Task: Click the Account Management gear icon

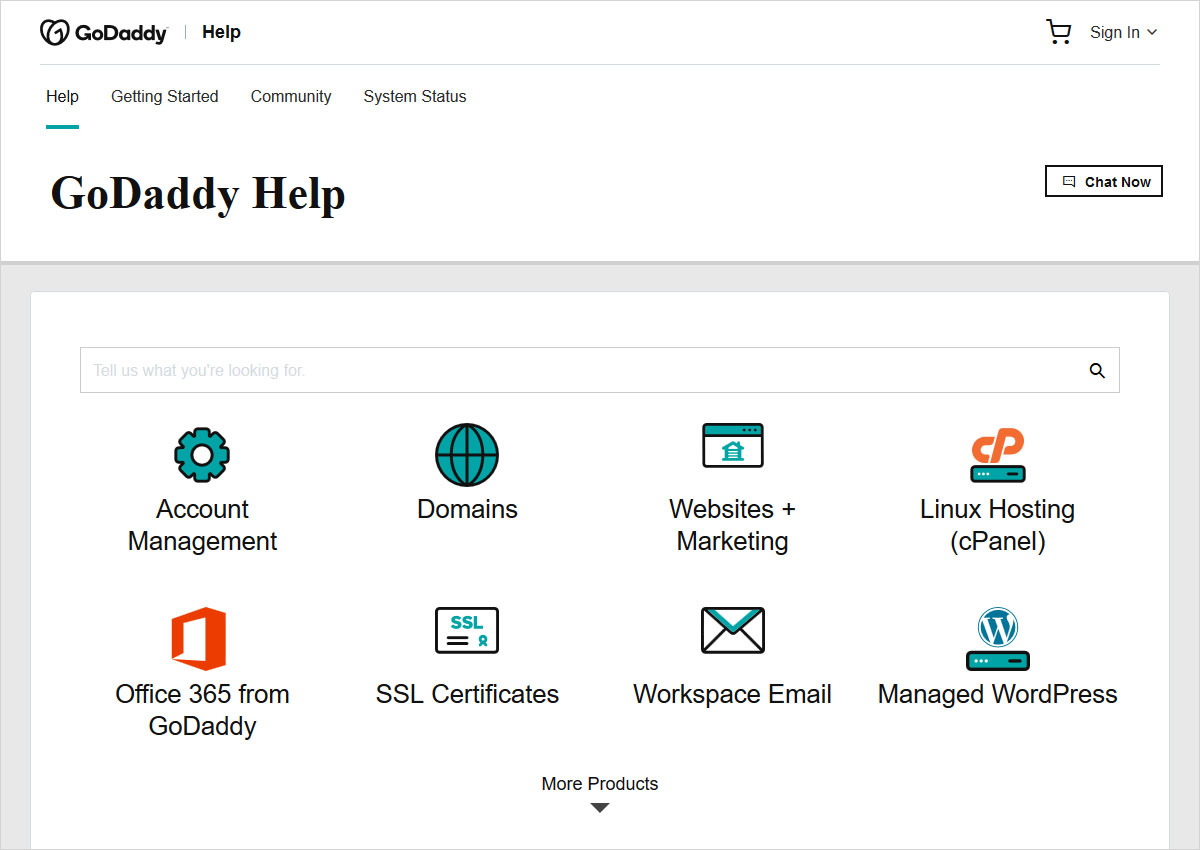Action: [202, 455]
